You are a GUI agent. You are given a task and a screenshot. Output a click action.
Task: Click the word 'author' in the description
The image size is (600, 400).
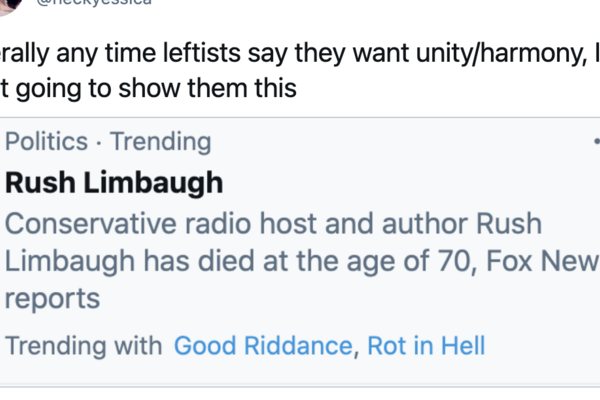[450, 224]
